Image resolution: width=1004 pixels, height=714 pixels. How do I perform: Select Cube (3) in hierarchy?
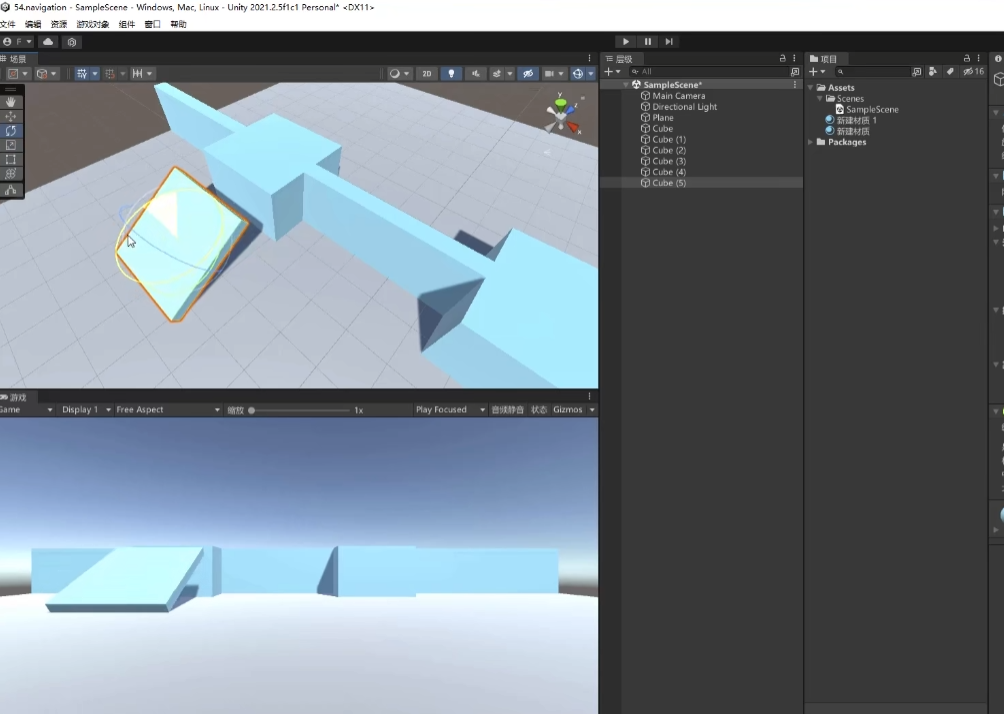[669, 161]
